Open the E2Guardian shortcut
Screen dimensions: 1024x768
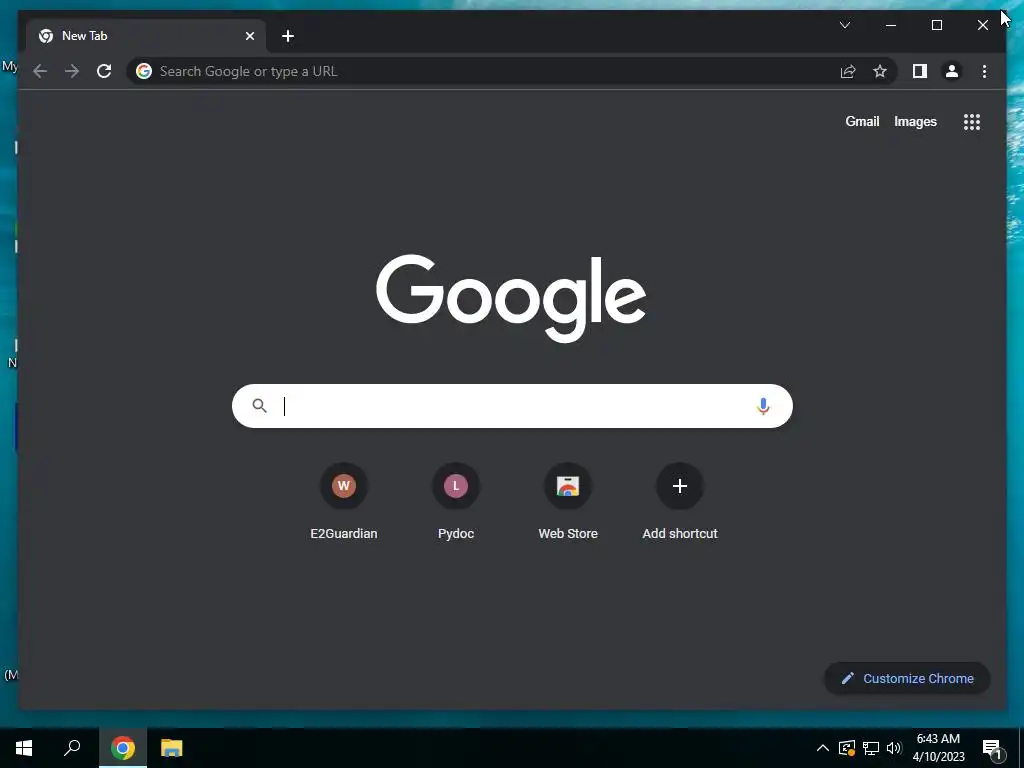tap(344, 501)
